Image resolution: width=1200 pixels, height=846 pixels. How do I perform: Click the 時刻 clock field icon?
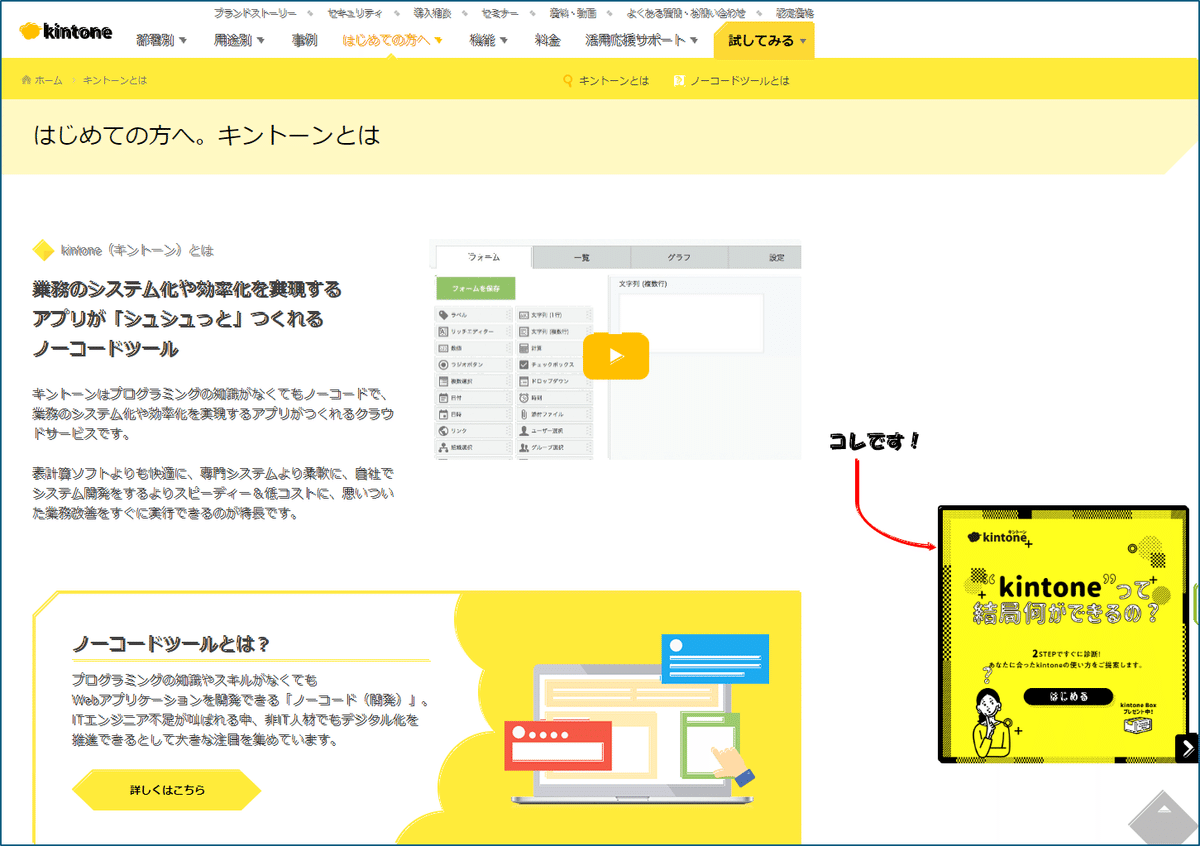(x=523, y=397)
